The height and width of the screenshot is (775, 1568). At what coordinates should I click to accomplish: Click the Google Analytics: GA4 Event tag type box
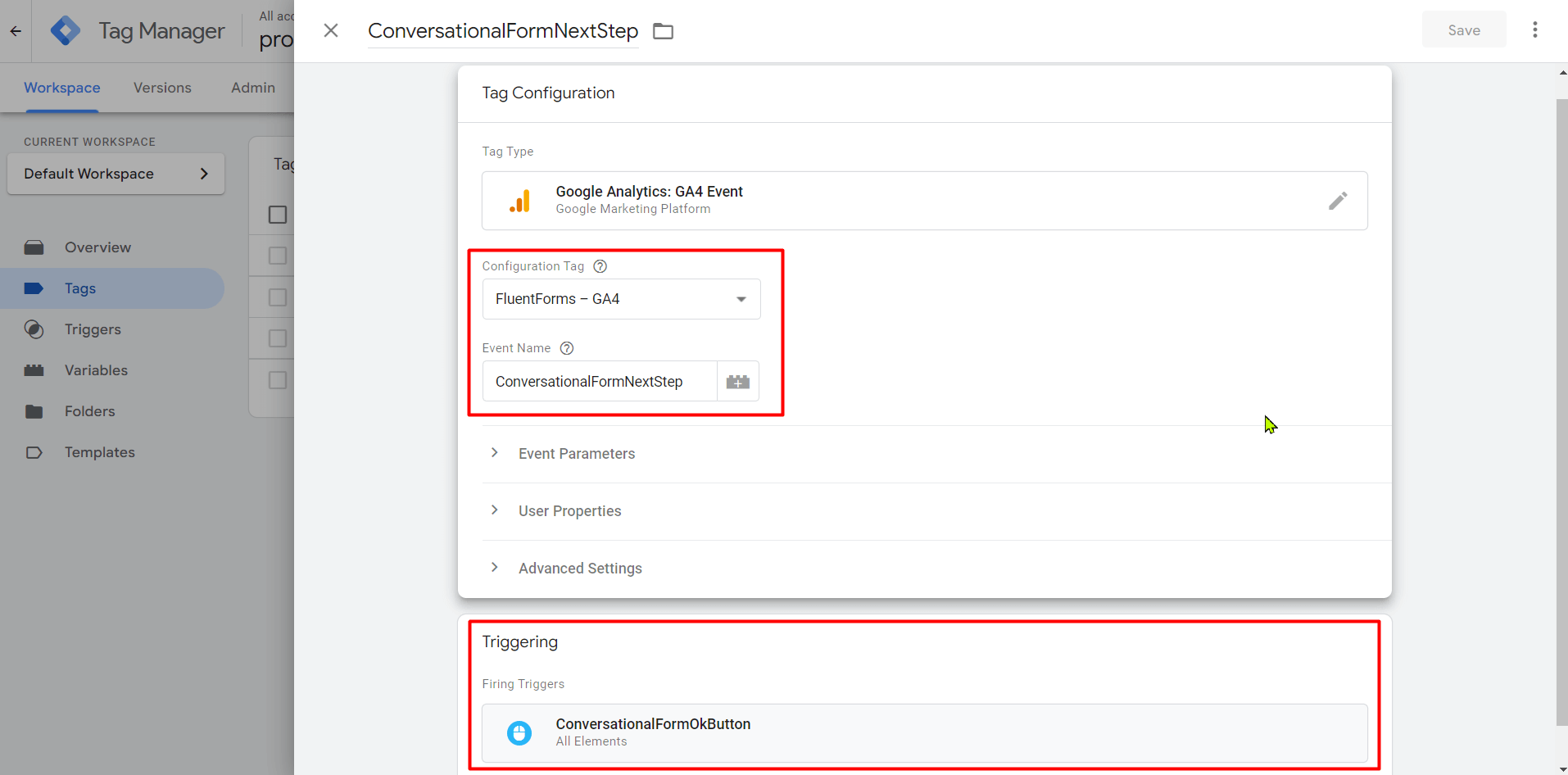click(x=924, y=201)
